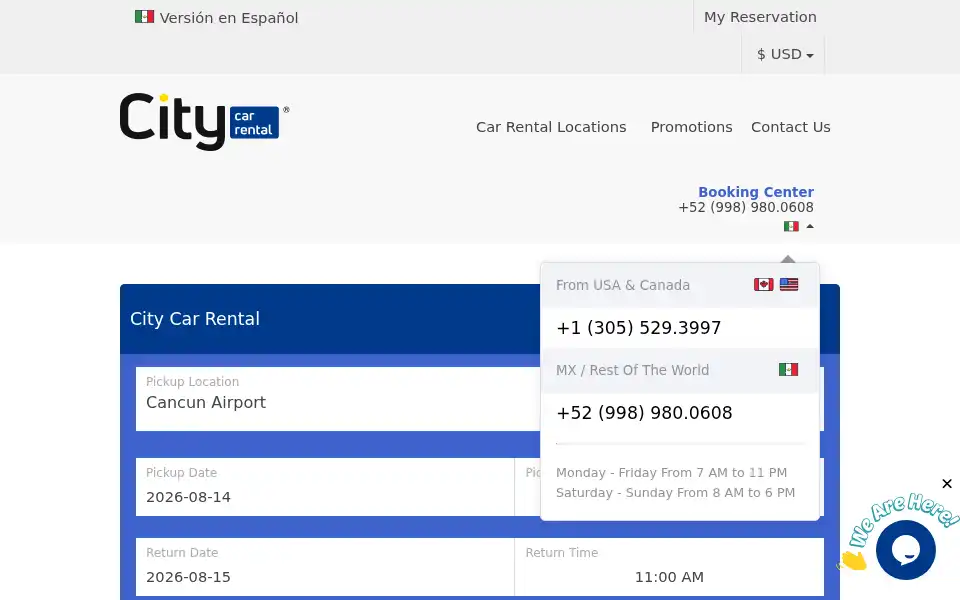Open the chat widget button
This screenshot has width=960, height=600.
tap(906, 550)
